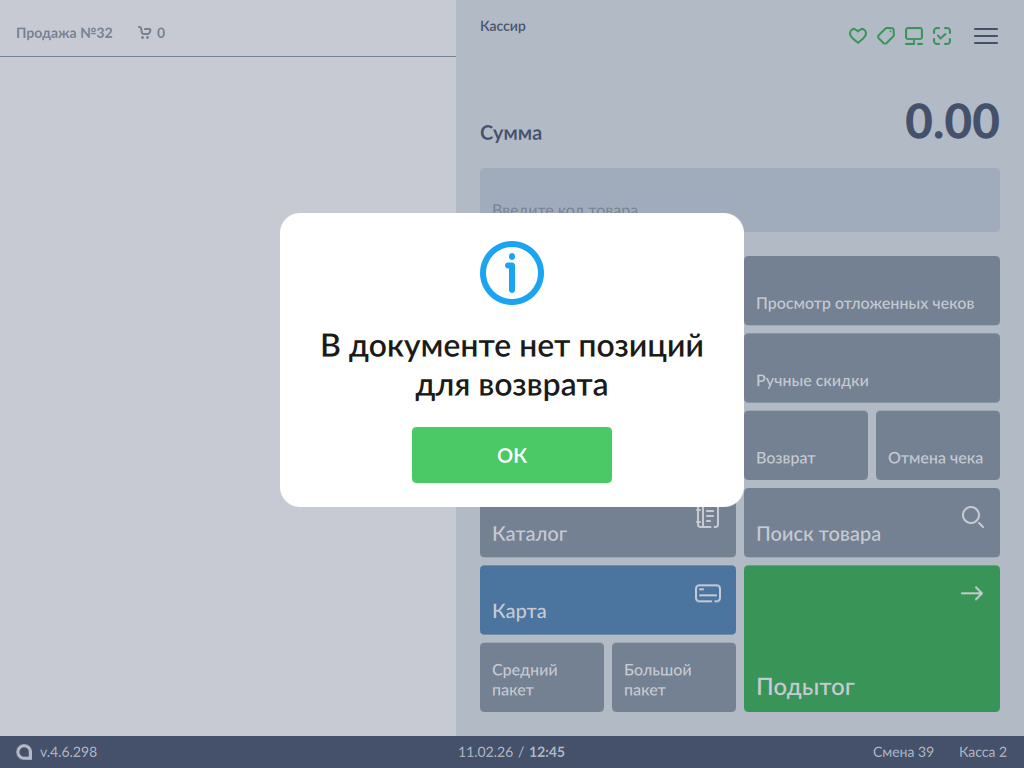Open the hamburger menu
Screen dimensions: 1024x768
click(986, 36)
